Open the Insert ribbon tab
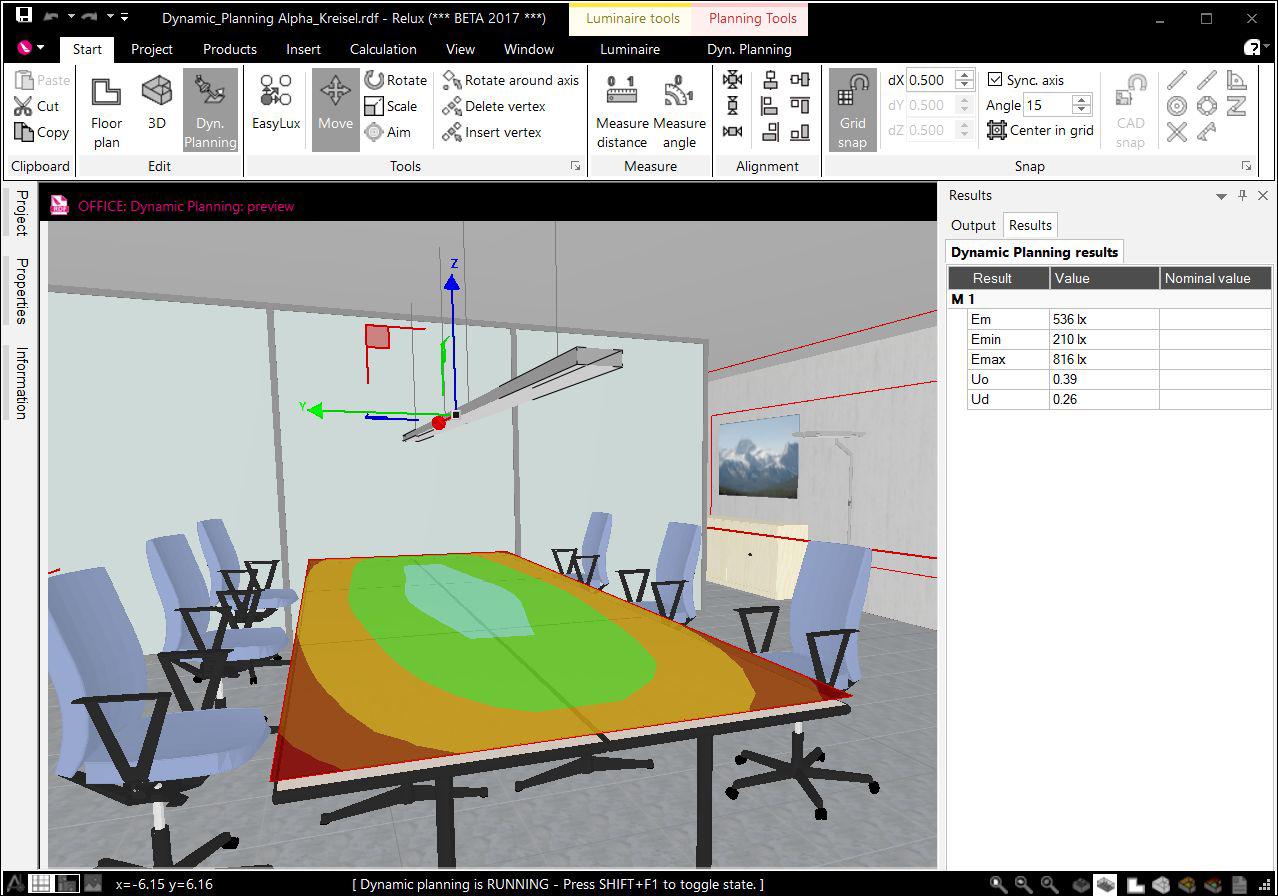 303,49
